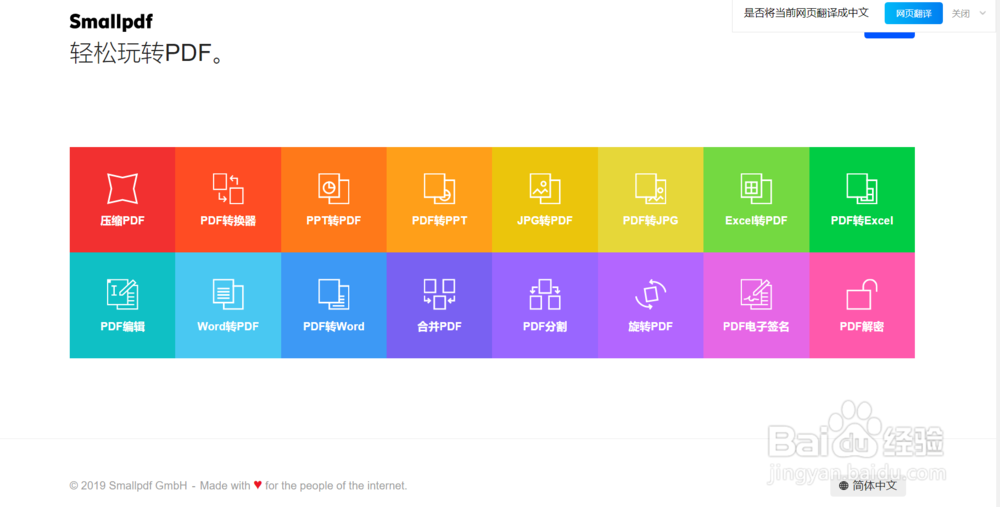This screenshot has height=507, width=1000.
Task: Click the JPG转PDF label text
Action: pyautogui.click(x=545, y=221)
